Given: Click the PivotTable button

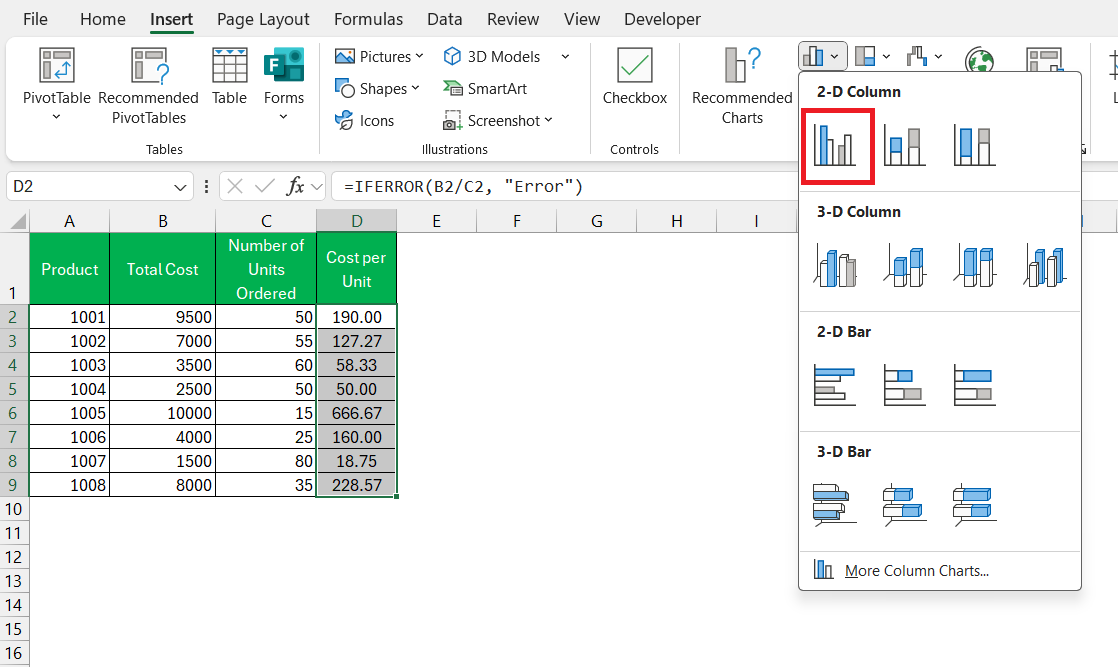Looking at the screenshot, I should pos(56,84).
